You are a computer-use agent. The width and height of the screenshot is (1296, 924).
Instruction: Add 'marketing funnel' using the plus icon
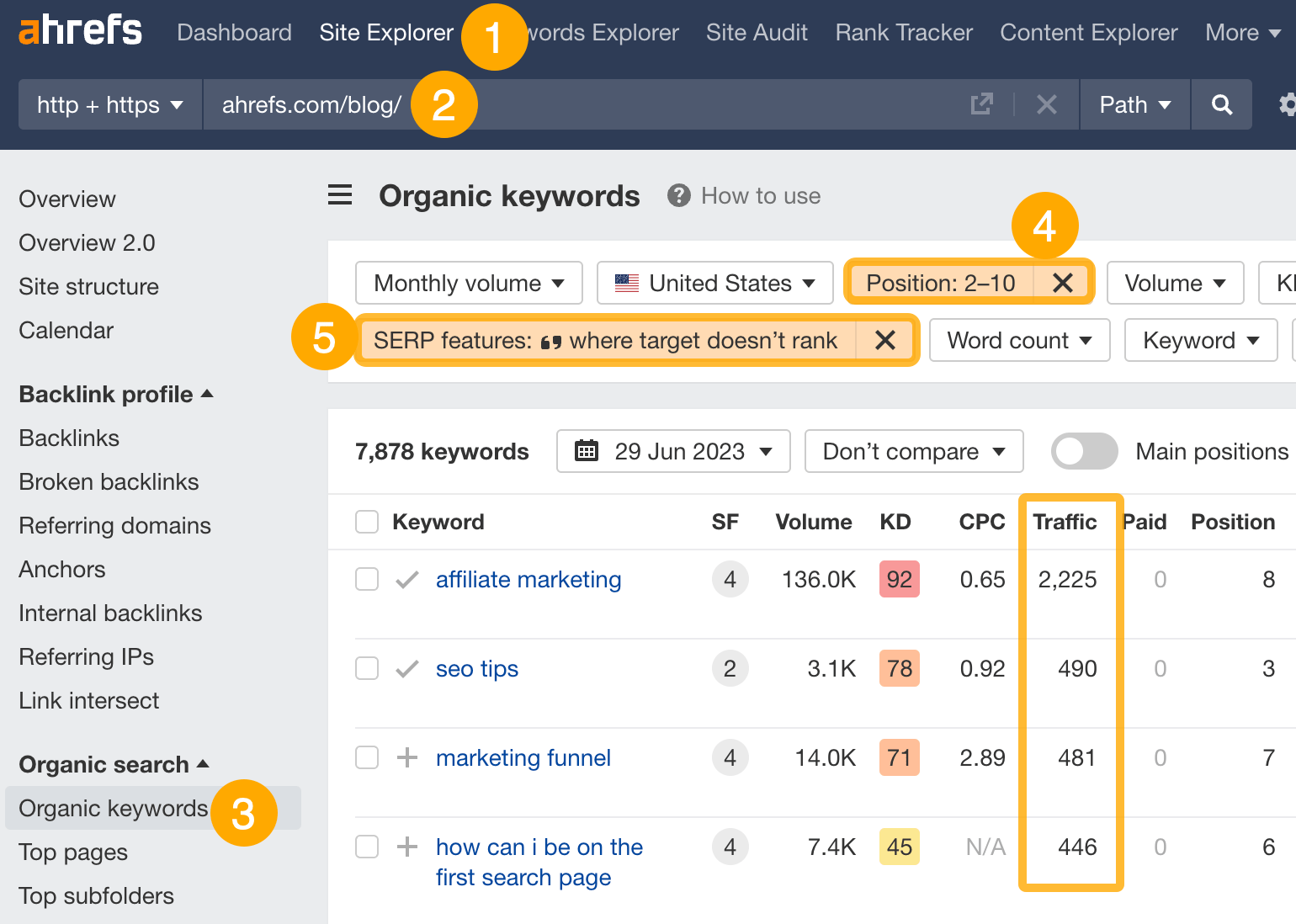[406, 757]
